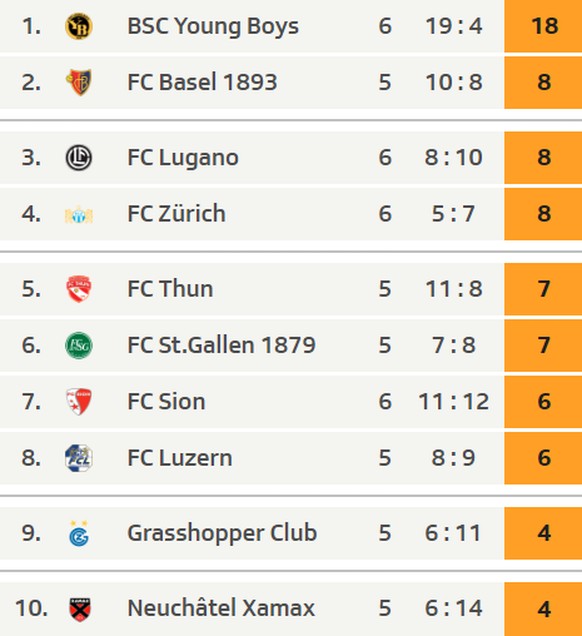Viewport: 582px width, 636px height.
Task: Click the 19:4 goal difference value
Action: click(x=454, y=26)
